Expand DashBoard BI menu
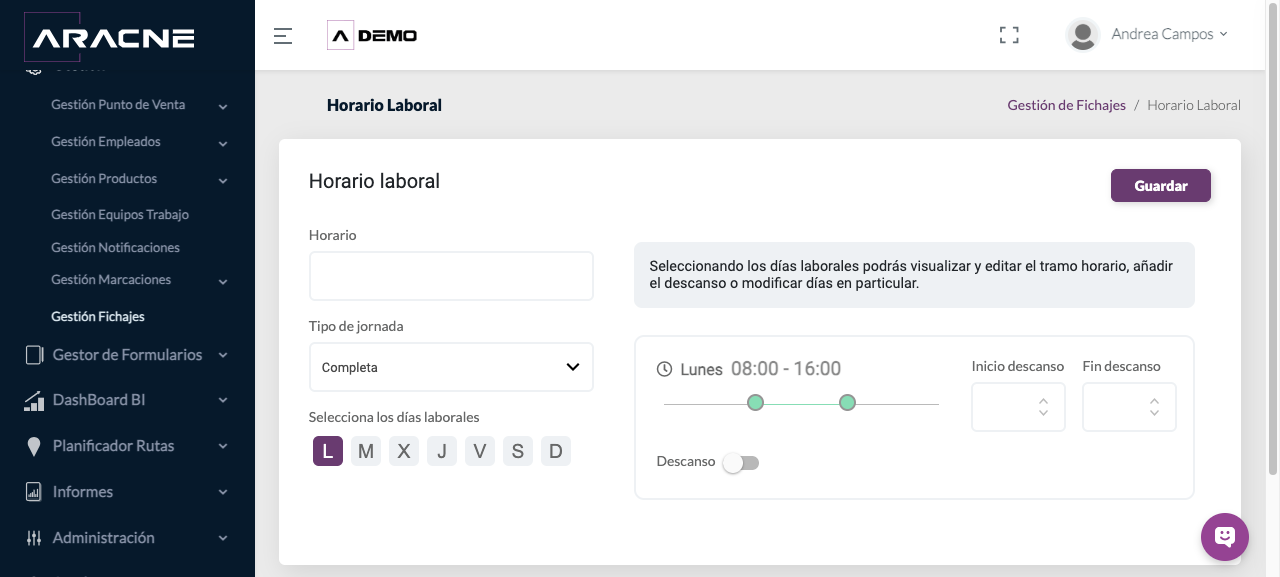Screen dimensions: 1280x577 (x=223, y=400)
